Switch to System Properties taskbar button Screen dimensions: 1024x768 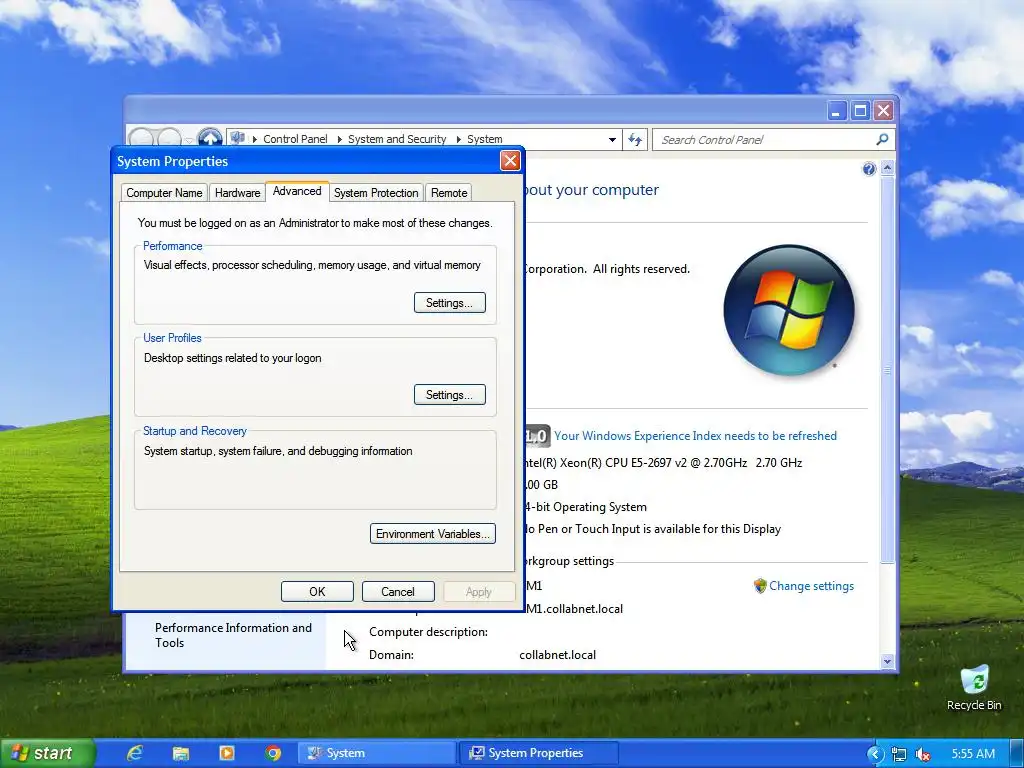click(539, 753)
